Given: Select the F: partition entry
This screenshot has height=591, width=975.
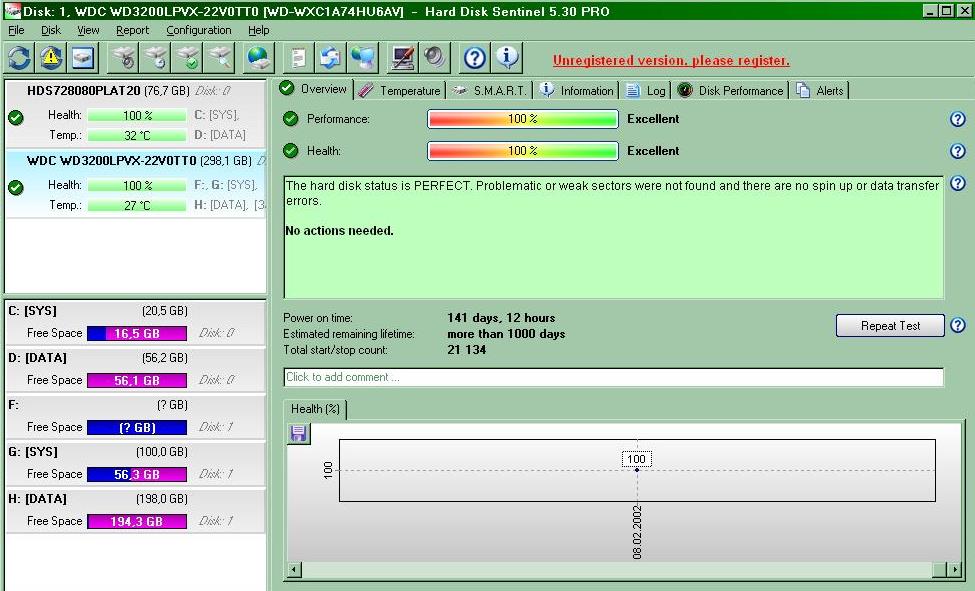Looking at the screenshot, I should (x=136, y=417).
